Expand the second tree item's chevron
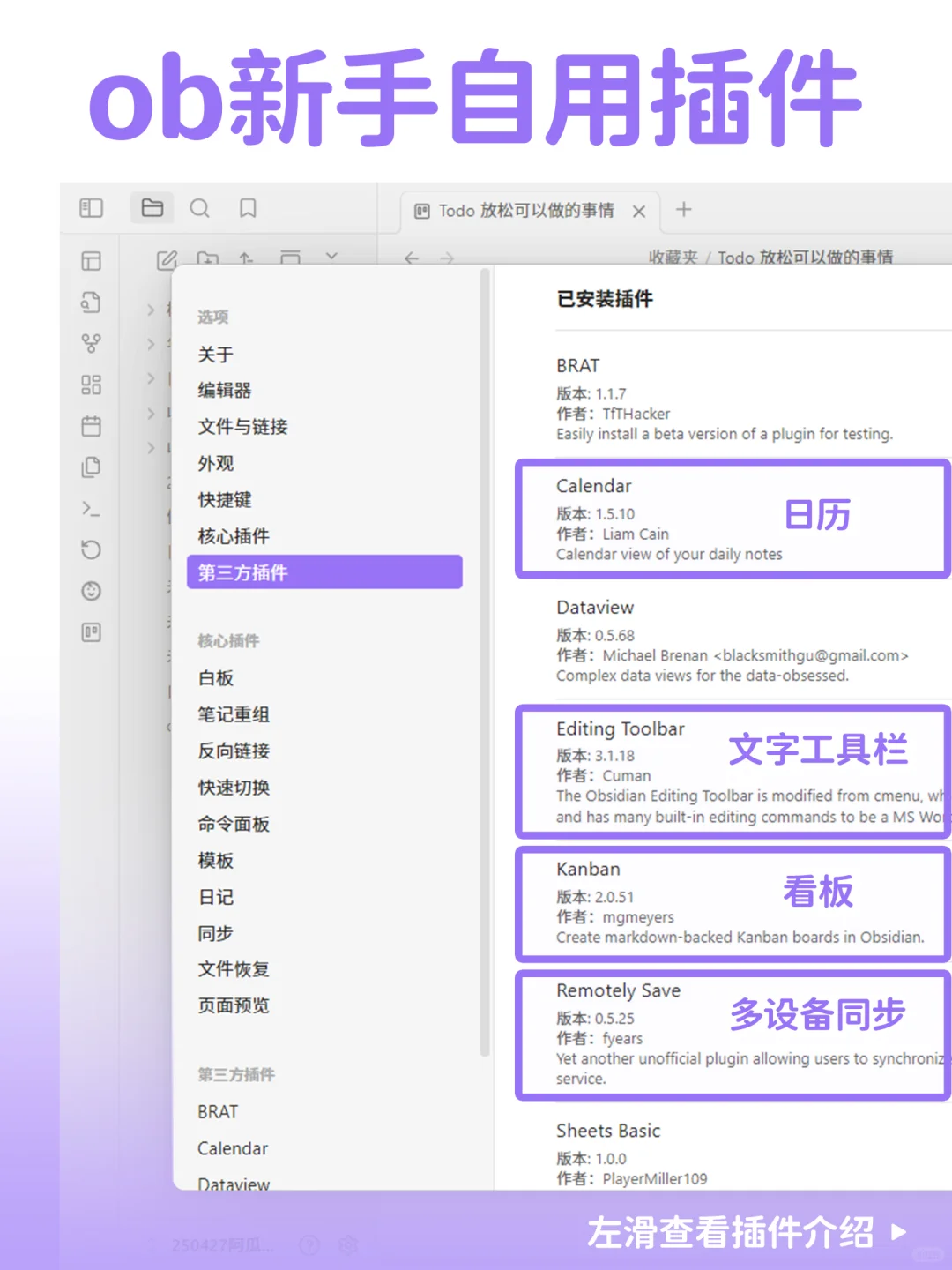This screenshot has width=952, height=1270. [x=150, y=344]
